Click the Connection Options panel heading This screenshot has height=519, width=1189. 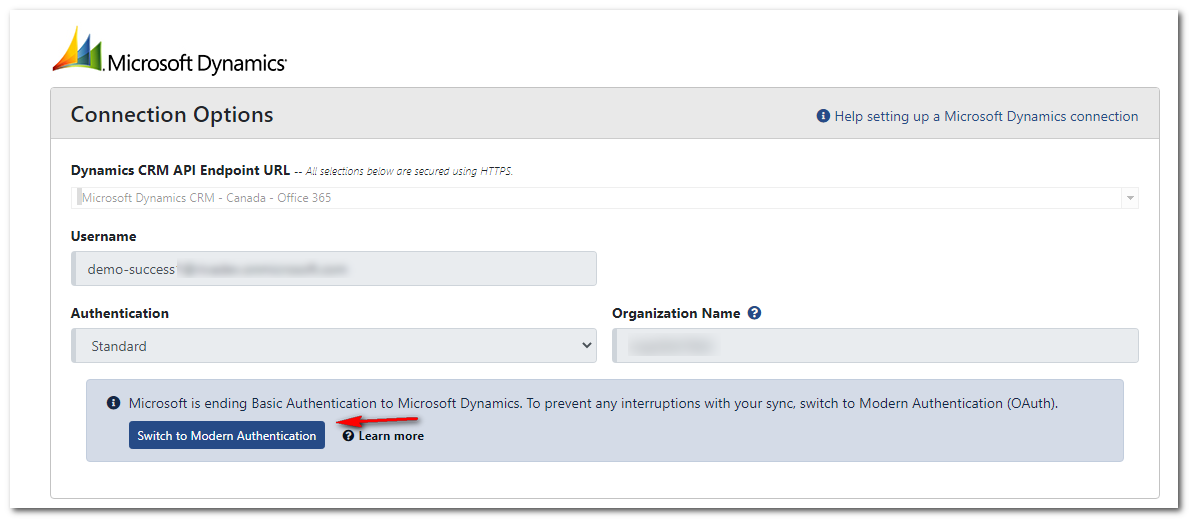tap(172, 115)
